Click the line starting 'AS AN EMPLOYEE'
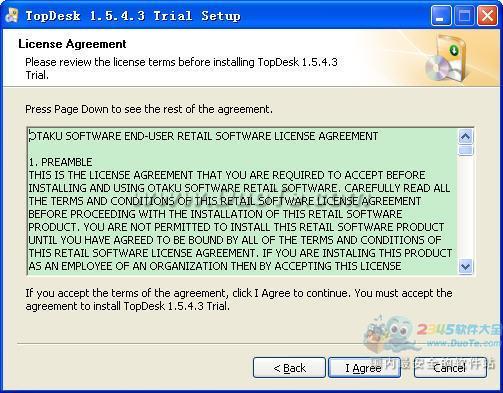The height and width of the screenshot is (393, 503). point(215,266)
